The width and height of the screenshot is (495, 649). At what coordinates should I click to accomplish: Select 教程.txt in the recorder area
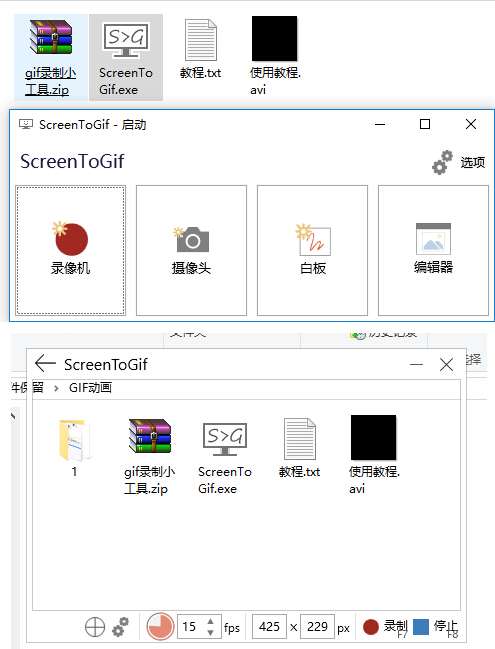pos(299,448)
